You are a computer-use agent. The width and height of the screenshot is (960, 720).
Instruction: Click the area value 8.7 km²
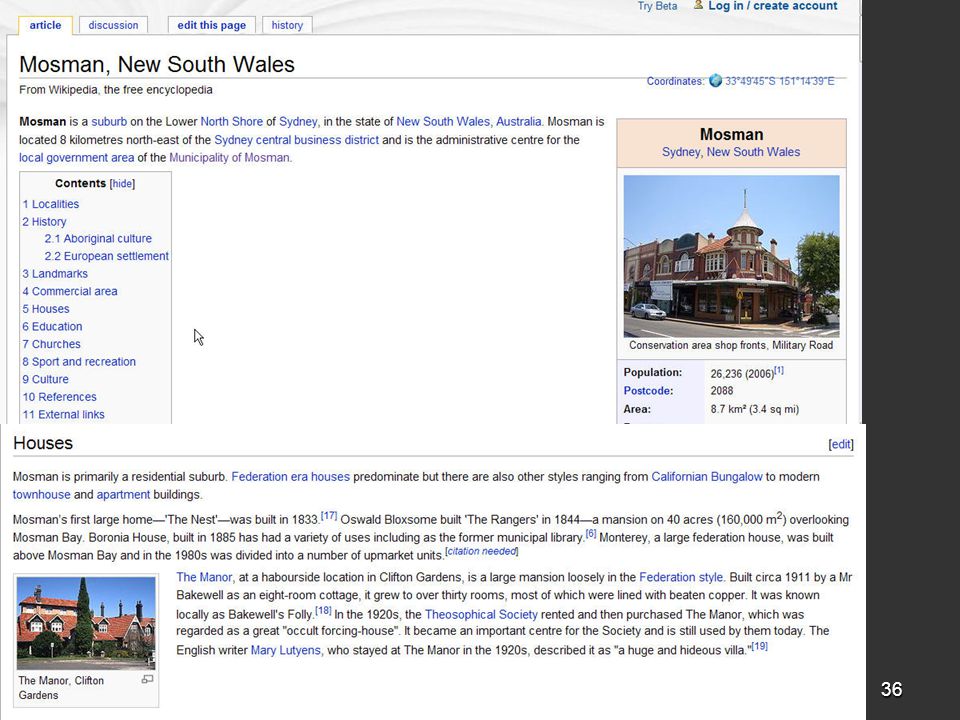(x=754, y=409)
